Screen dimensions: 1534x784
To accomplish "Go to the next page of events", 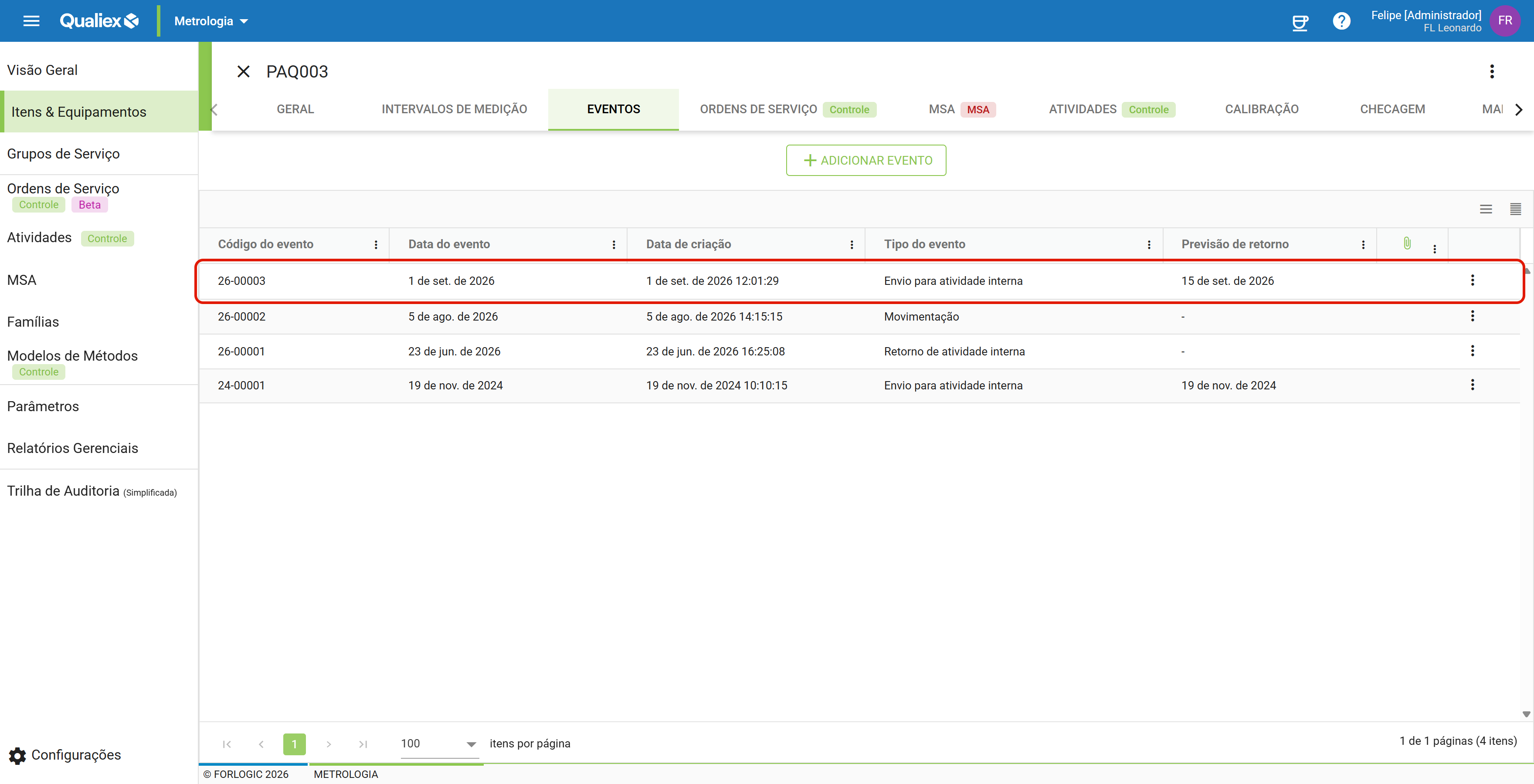I will [329, 744].
